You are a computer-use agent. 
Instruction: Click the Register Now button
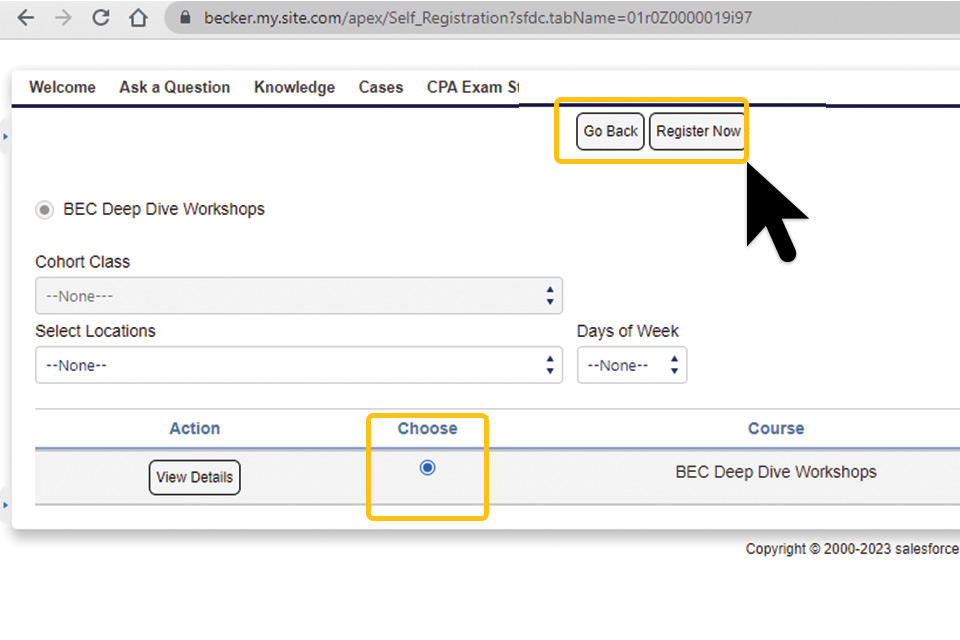coord(698,131)
